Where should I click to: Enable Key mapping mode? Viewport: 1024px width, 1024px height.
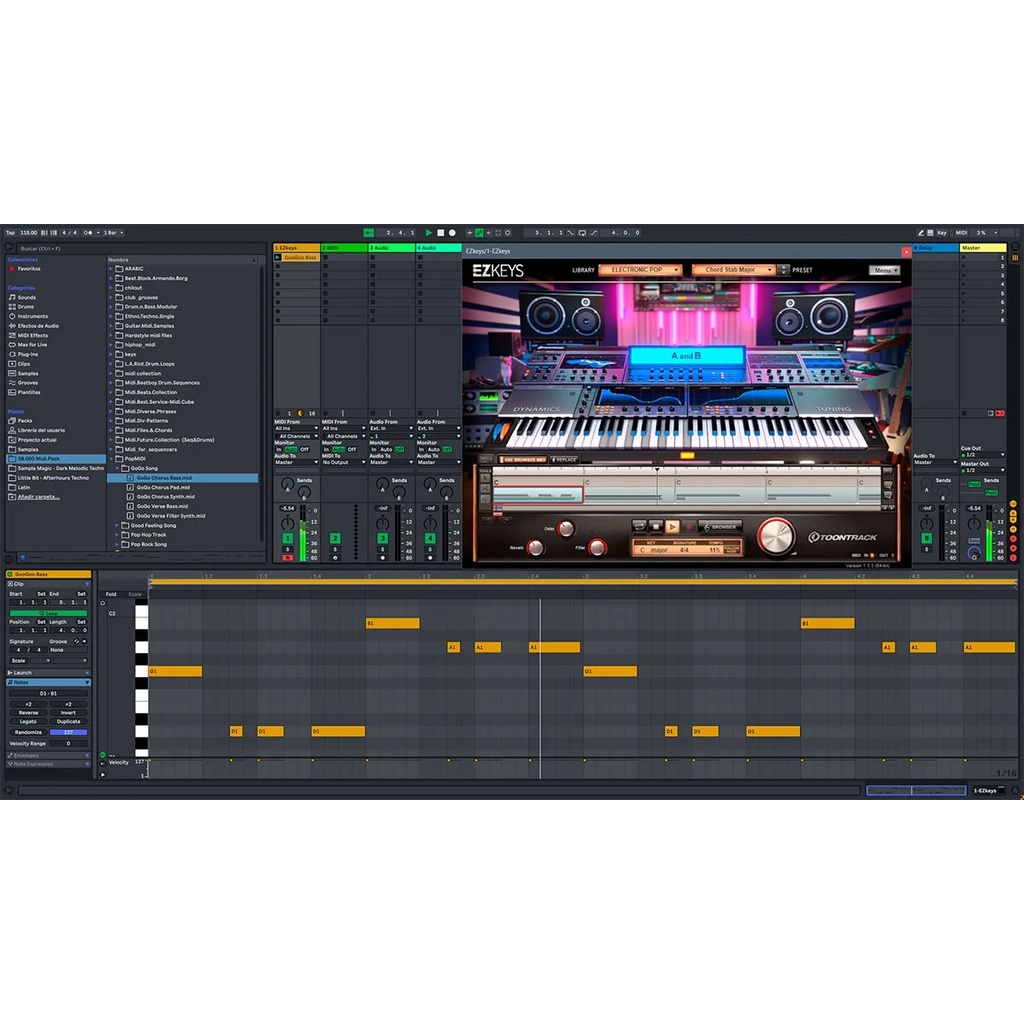click(x=943, y=232)
